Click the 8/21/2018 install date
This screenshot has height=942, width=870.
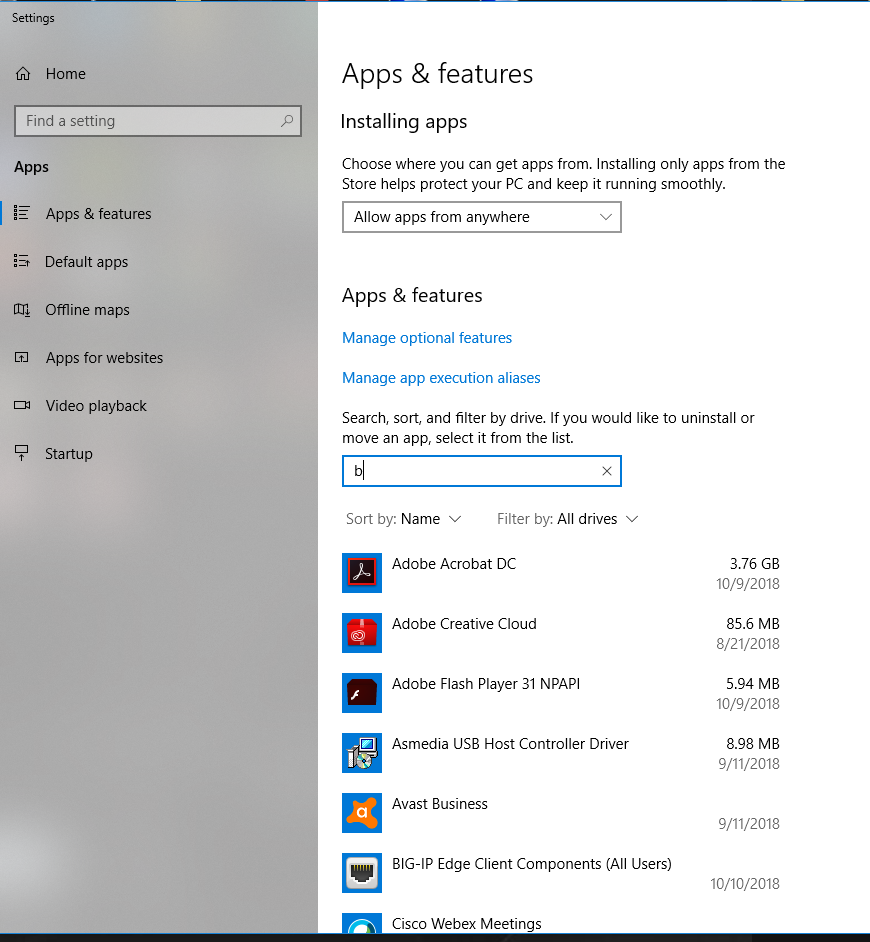coord(748,644)
